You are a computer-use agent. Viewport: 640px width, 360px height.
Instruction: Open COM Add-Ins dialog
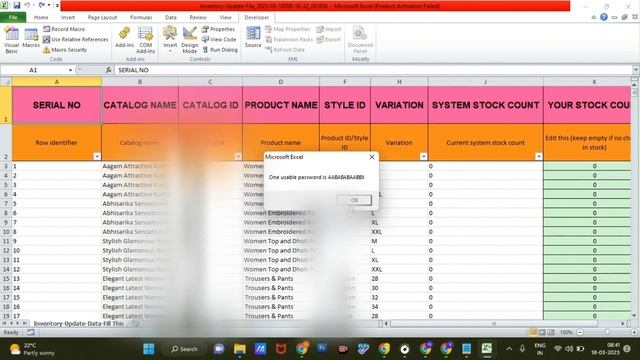tap(145, 40)
